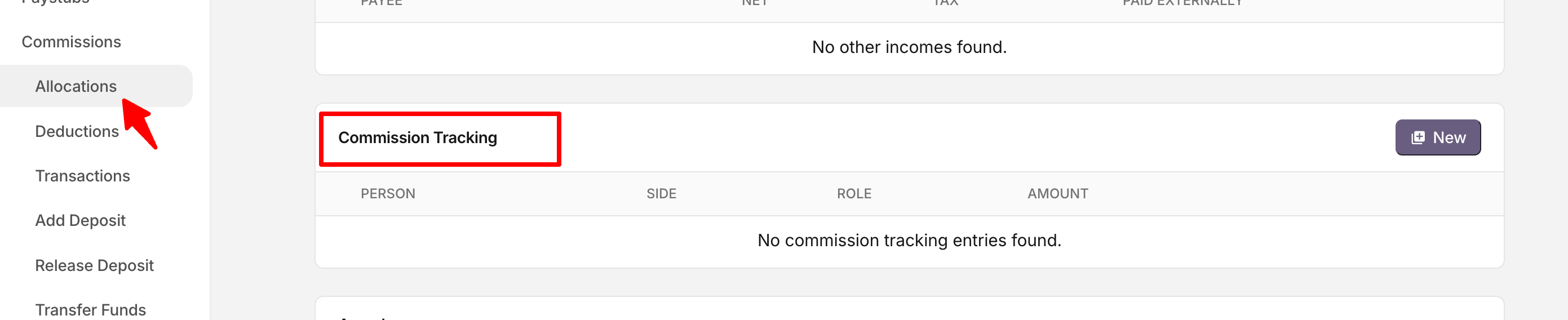Open Transactions from the sidebar
Image resolution: width=1568 pixels, height=320 pixels.
coord(82,176)
